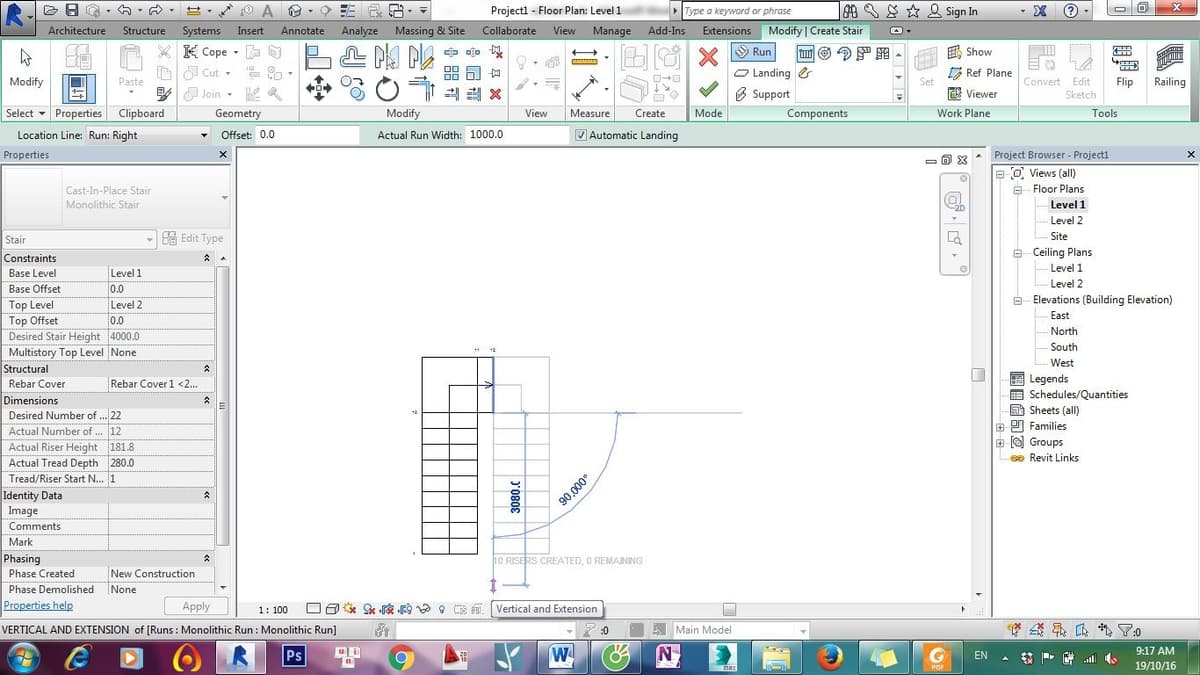Image resolution: width=1200 pixels, height=675 pixels.
Task: Collapse the Floor Plans tree node
Action: [1018, 189]
